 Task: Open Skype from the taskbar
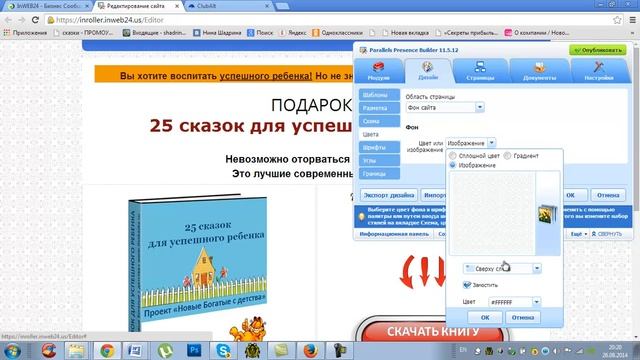point(223,351)
